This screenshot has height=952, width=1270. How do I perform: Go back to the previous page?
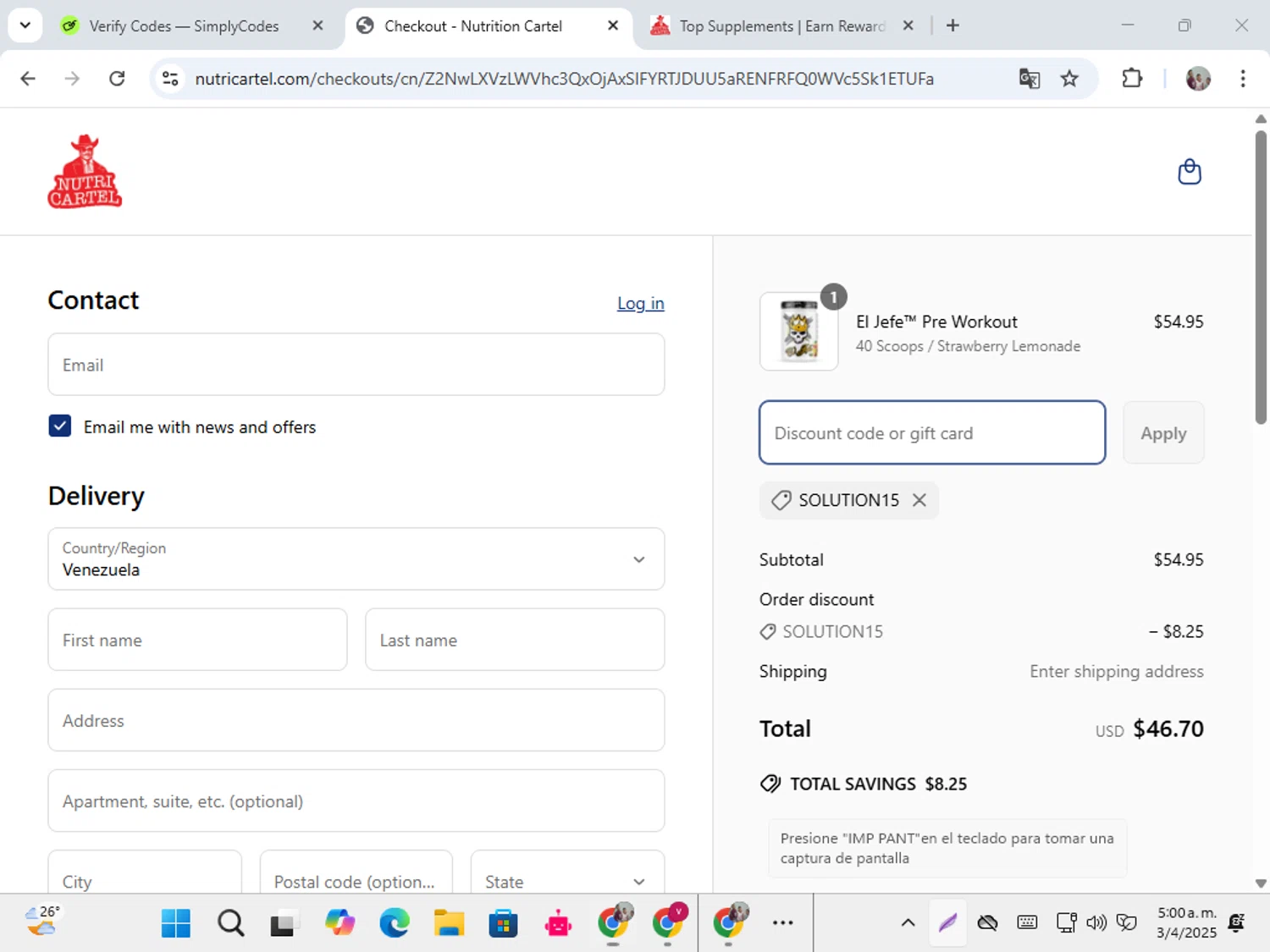28,79
